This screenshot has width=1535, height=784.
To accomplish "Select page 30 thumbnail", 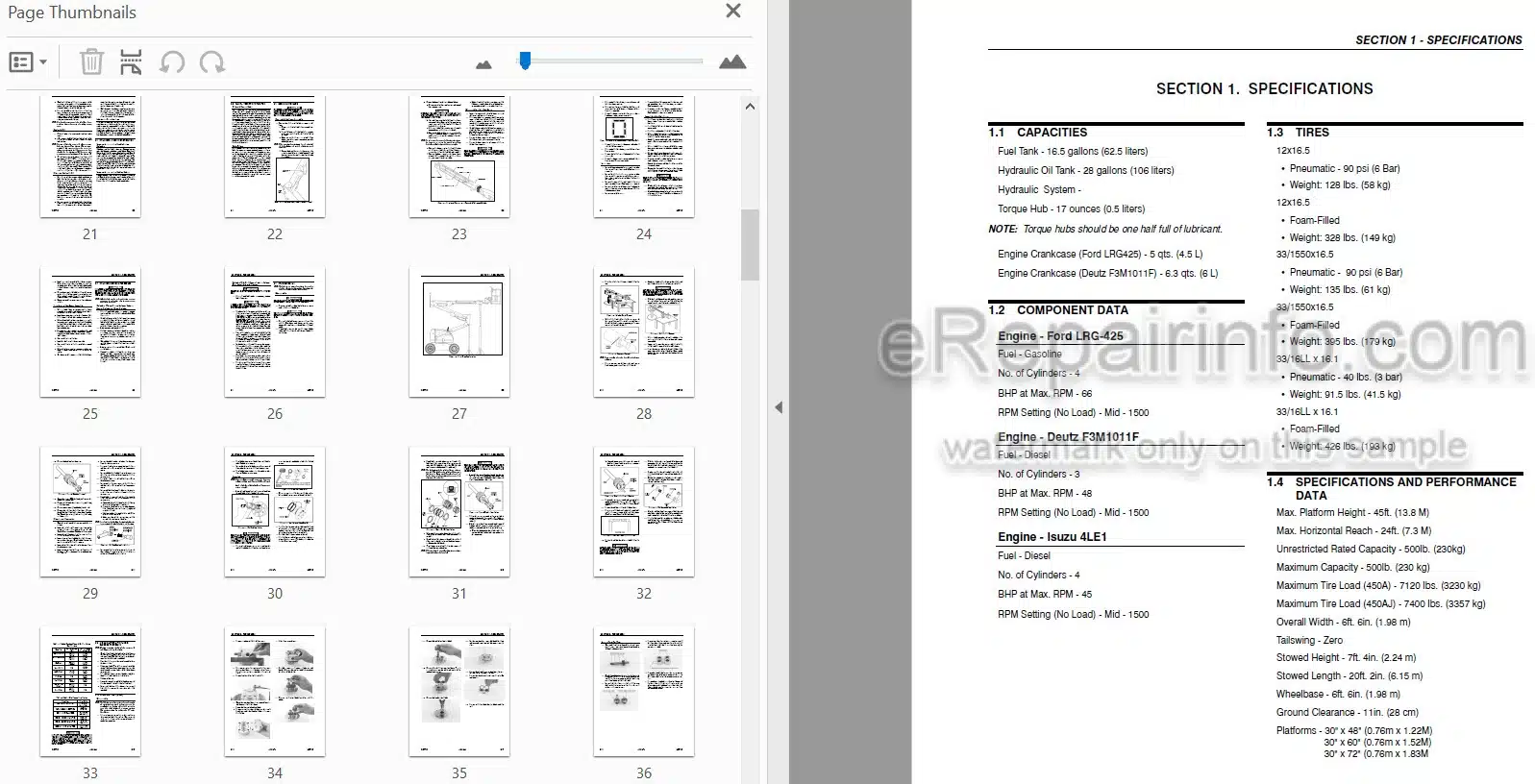I will pos(275,512).
